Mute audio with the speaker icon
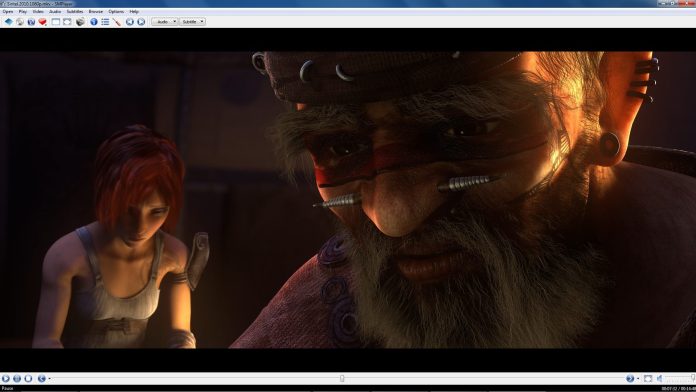Image resolution: width=696 pixels, height=392 pixels. pos(660,378)
